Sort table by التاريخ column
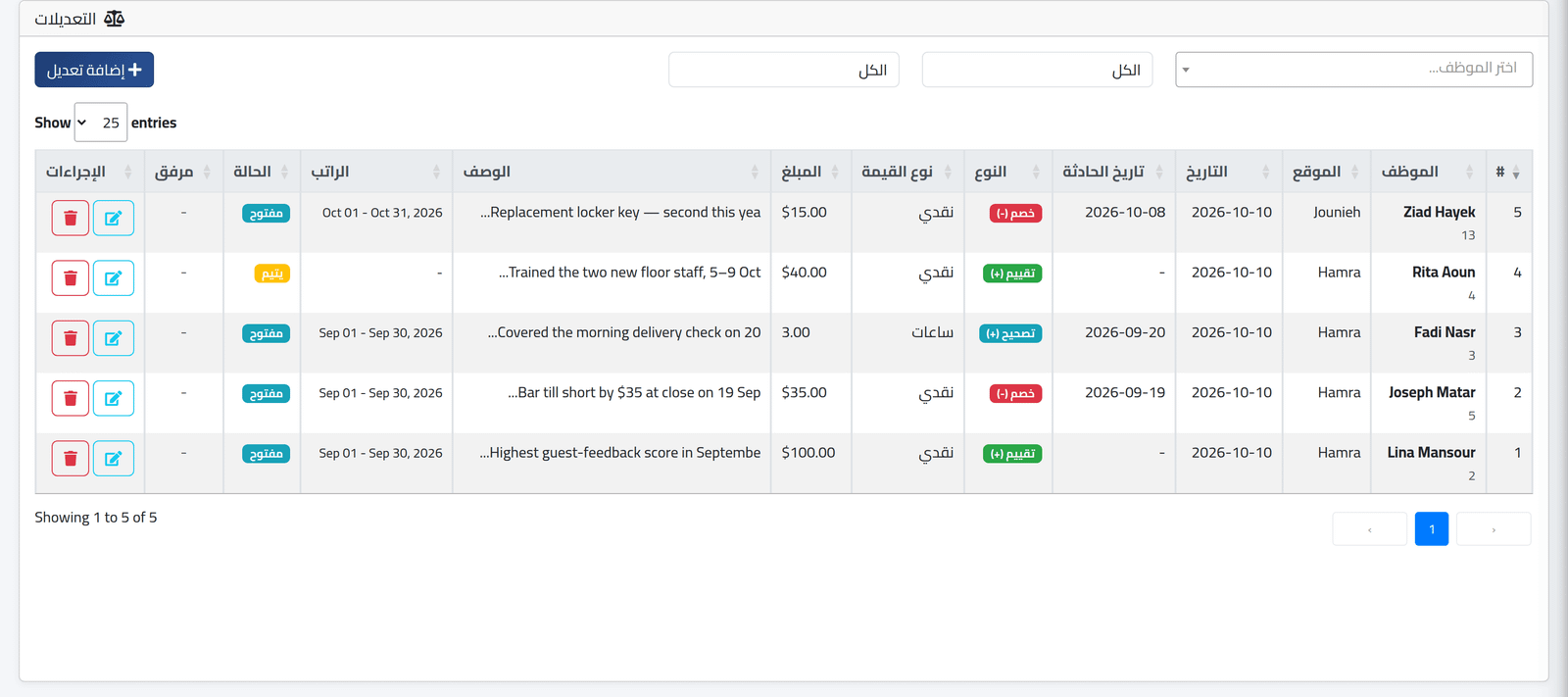 pyautogui.click(x=1229, y=172)
